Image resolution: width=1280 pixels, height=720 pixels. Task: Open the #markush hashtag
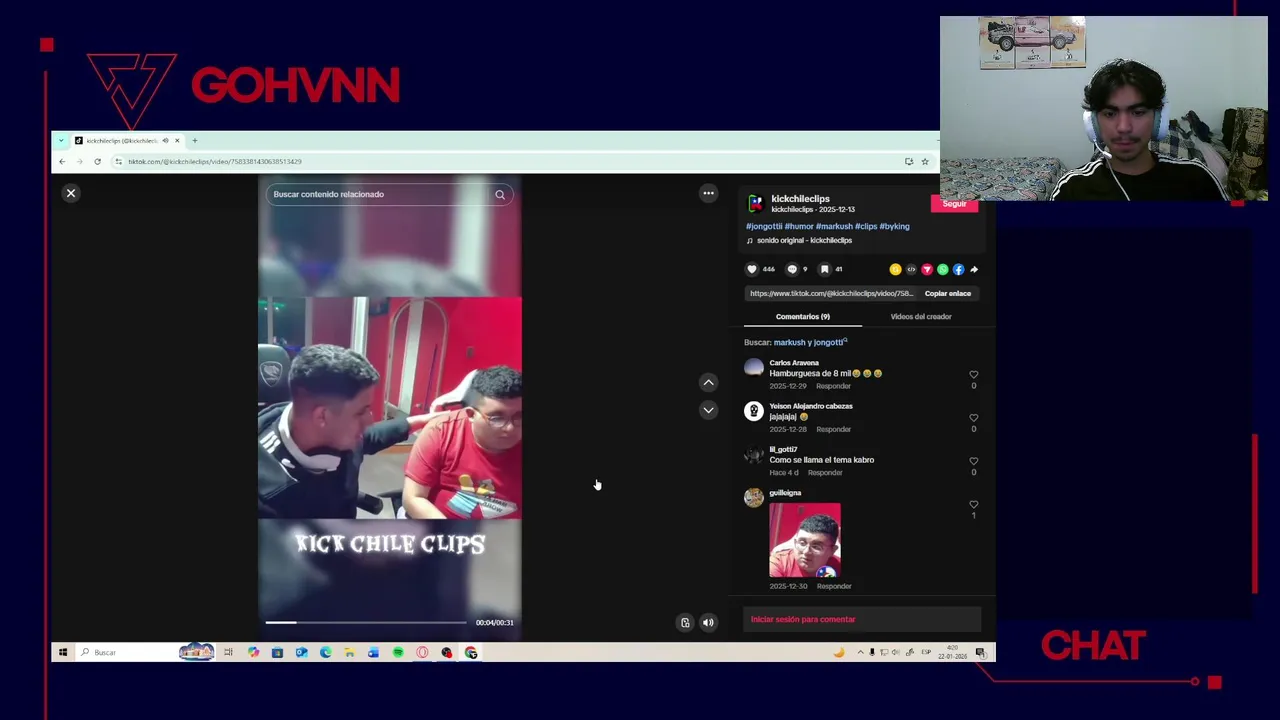834,226
